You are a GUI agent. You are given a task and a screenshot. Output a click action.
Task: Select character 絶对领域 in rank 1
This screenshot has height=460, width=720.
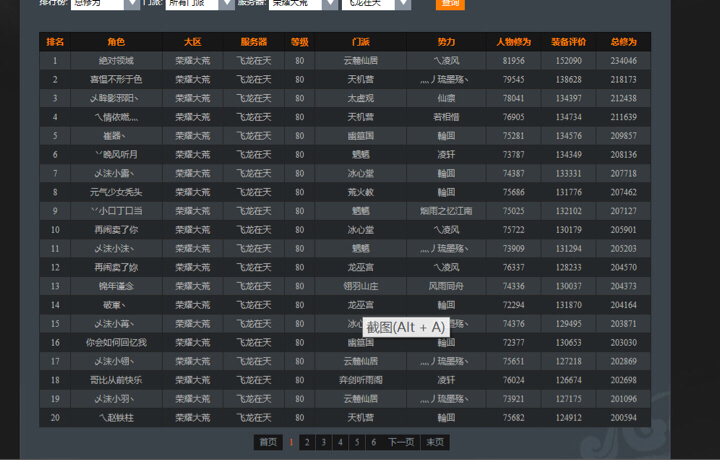[116, 61]
